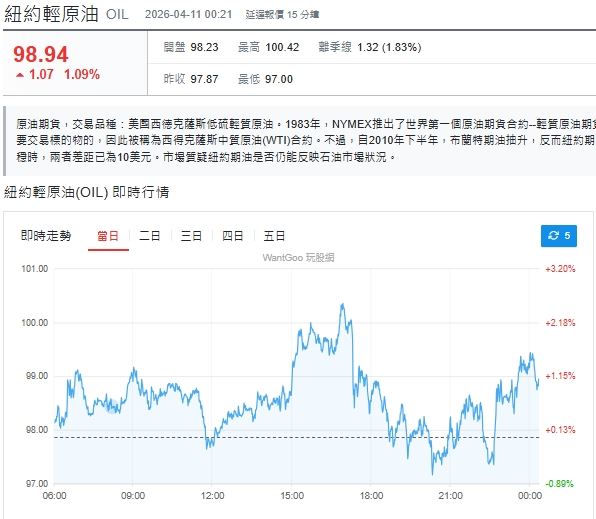The height and width of the screenshot is (519, 596).
Task: Click the +2.18% axis label
Action: 560,323
